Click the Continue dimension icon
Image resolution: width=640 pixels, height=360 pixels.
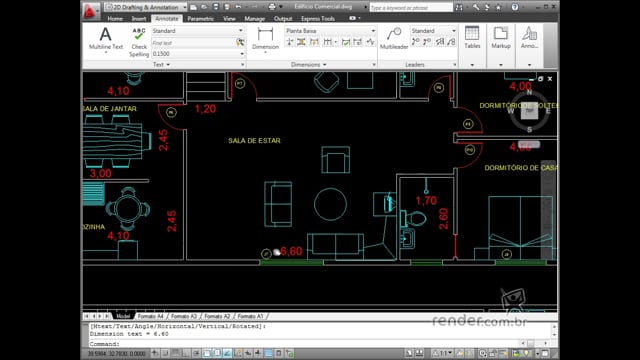327,42
